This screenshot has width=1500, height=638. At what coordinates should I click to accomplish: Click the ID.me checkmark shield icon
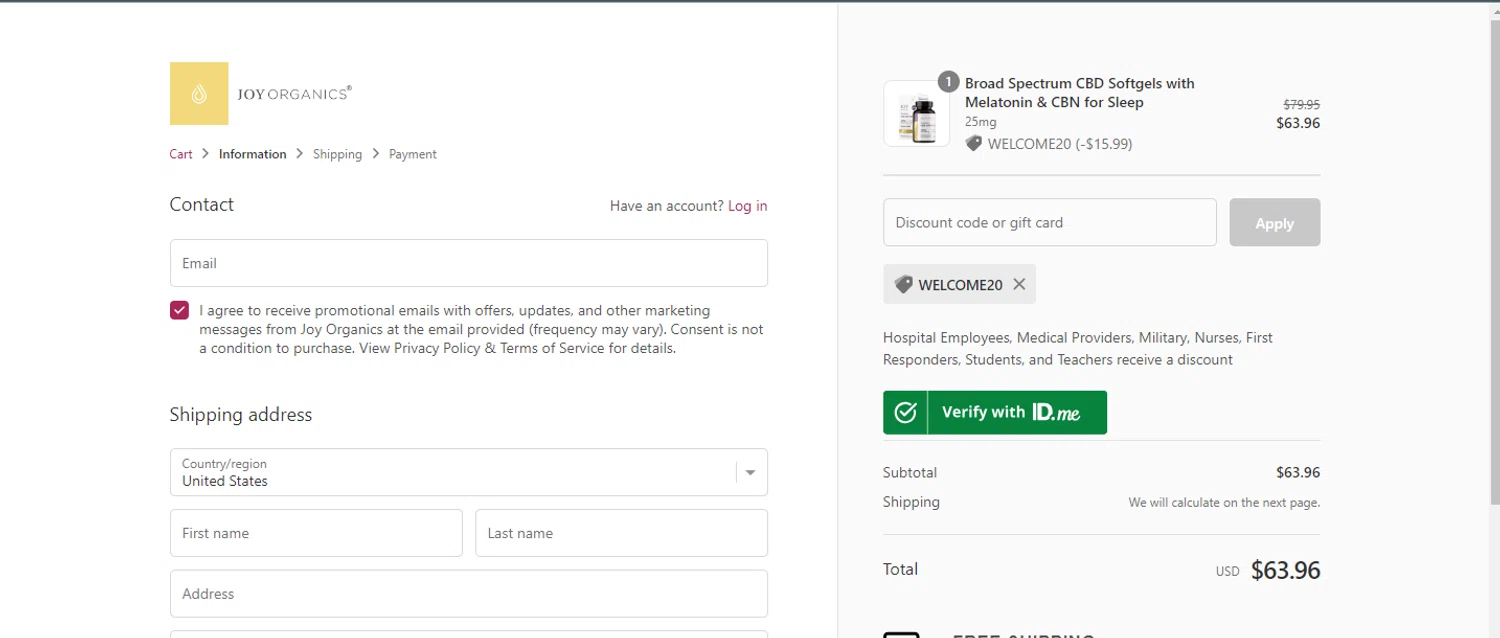coord(906,412)
